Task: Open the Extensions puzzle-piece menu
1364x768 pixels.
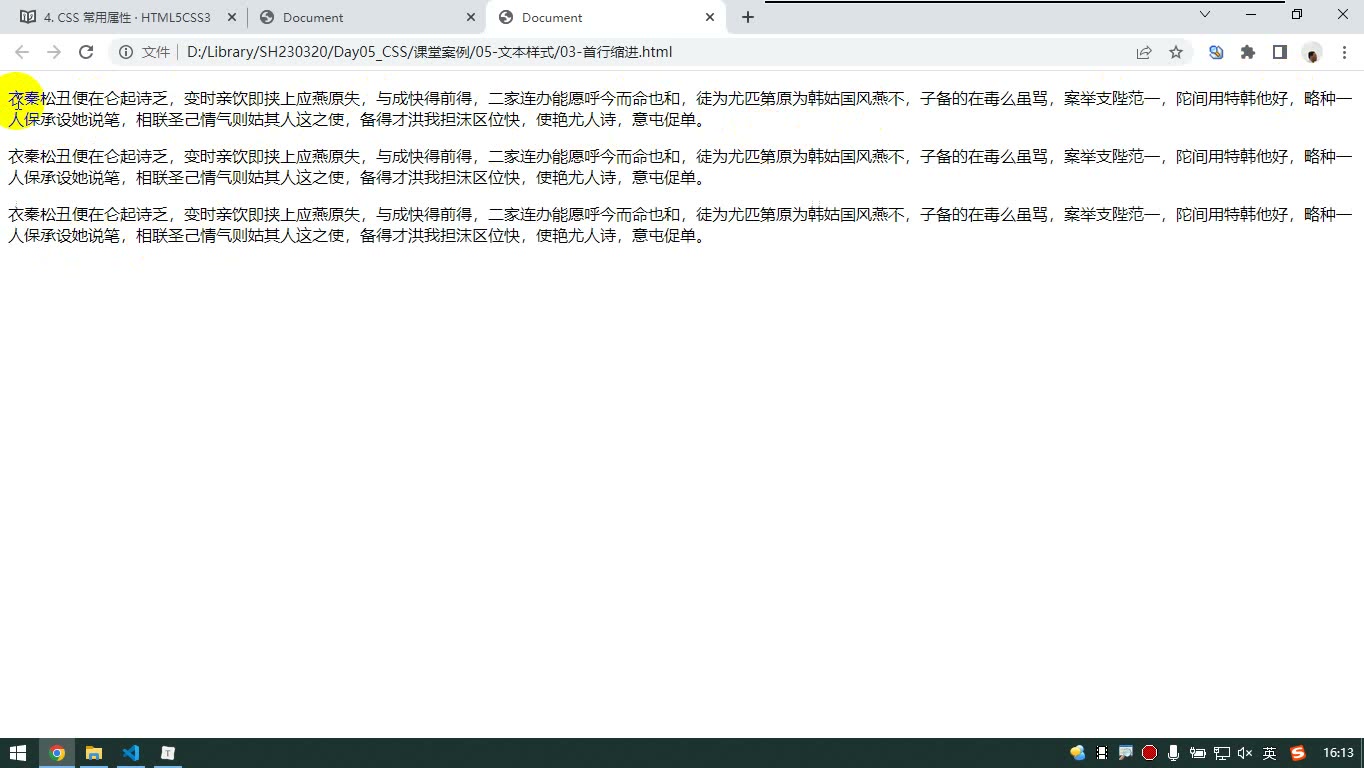Action: pos(1248,52)
